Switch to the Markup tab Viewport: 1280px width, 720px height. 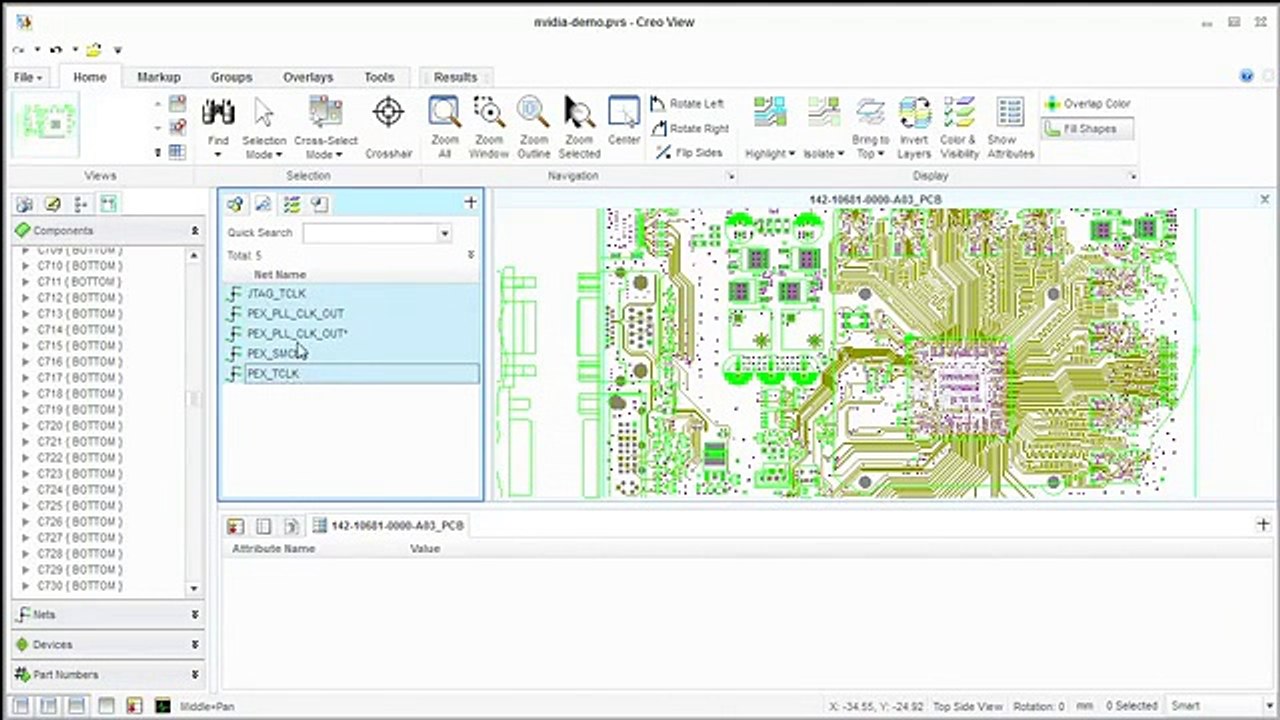(158, 77)
